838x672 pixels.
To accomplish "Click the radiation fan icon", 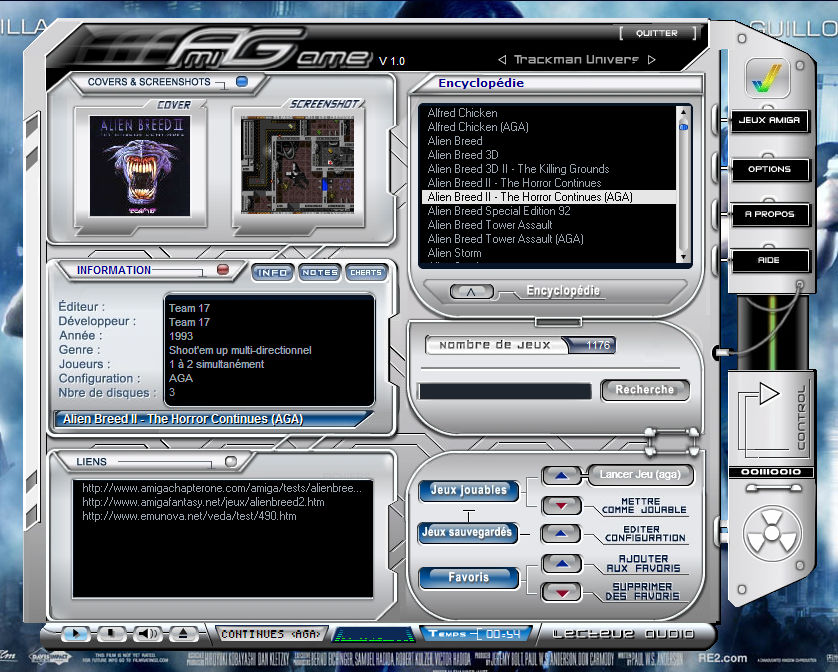I will 772,532.
